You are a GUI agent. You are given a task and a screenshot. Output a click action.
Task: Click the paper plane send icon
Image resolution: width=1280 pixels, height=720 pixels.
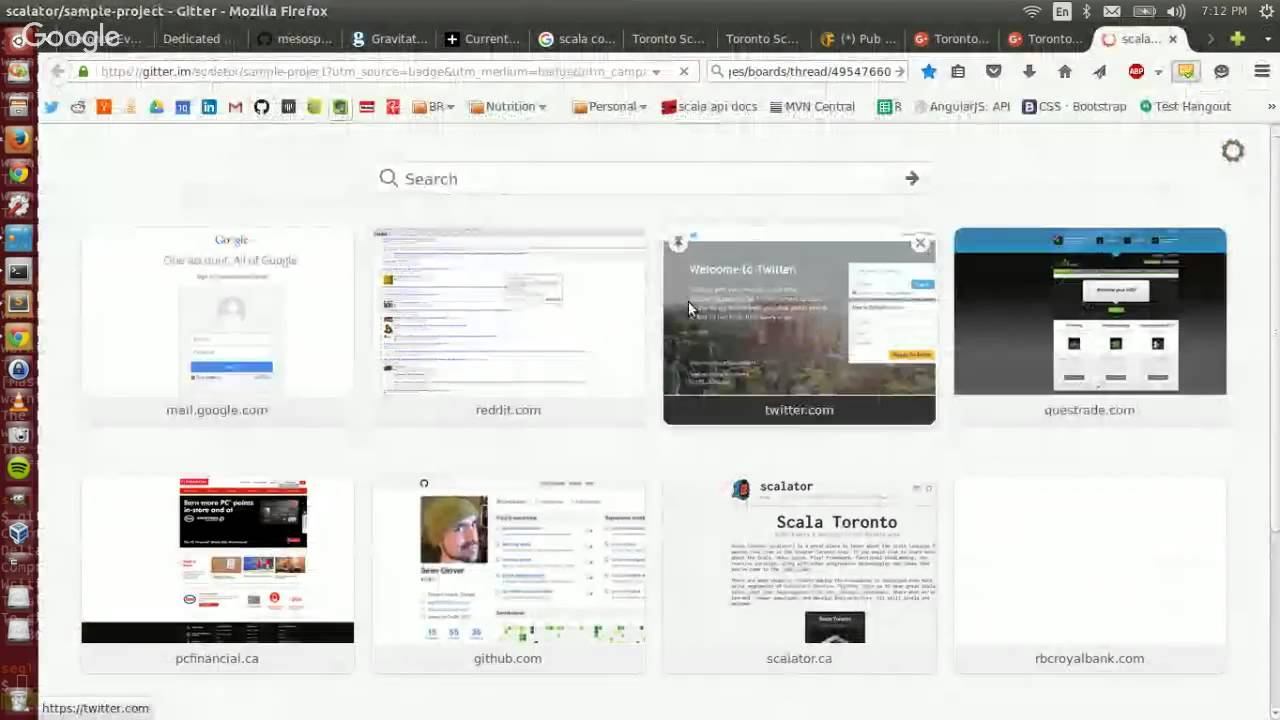[x=1100, y=71]
